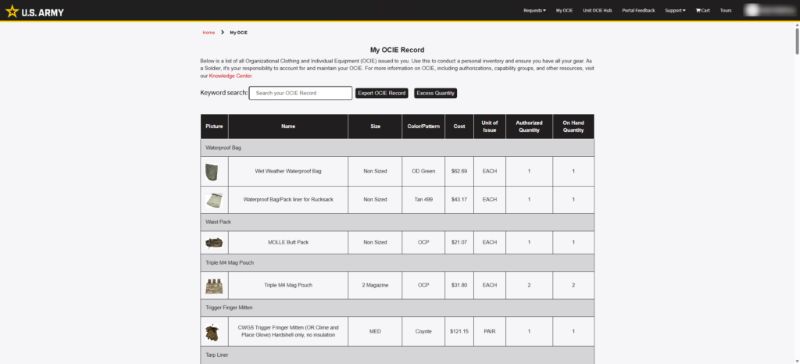Screen dimensions: 800x364
Task: Focus the Keyword search input field
Action: [x=301, y=93]
